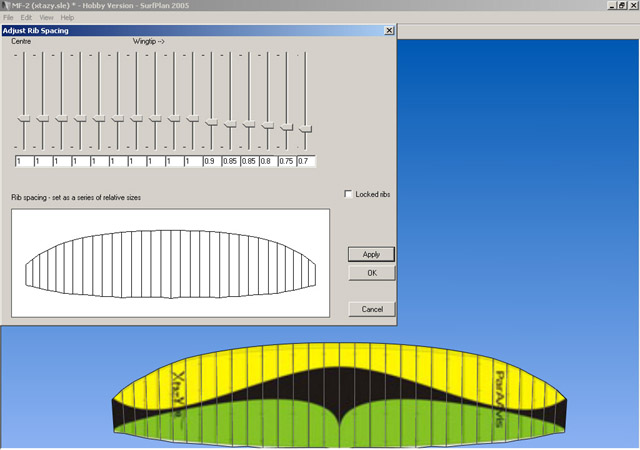Confirm rib spacing with OK
Screen dimensions: 640x450
(x=371, y=273)
